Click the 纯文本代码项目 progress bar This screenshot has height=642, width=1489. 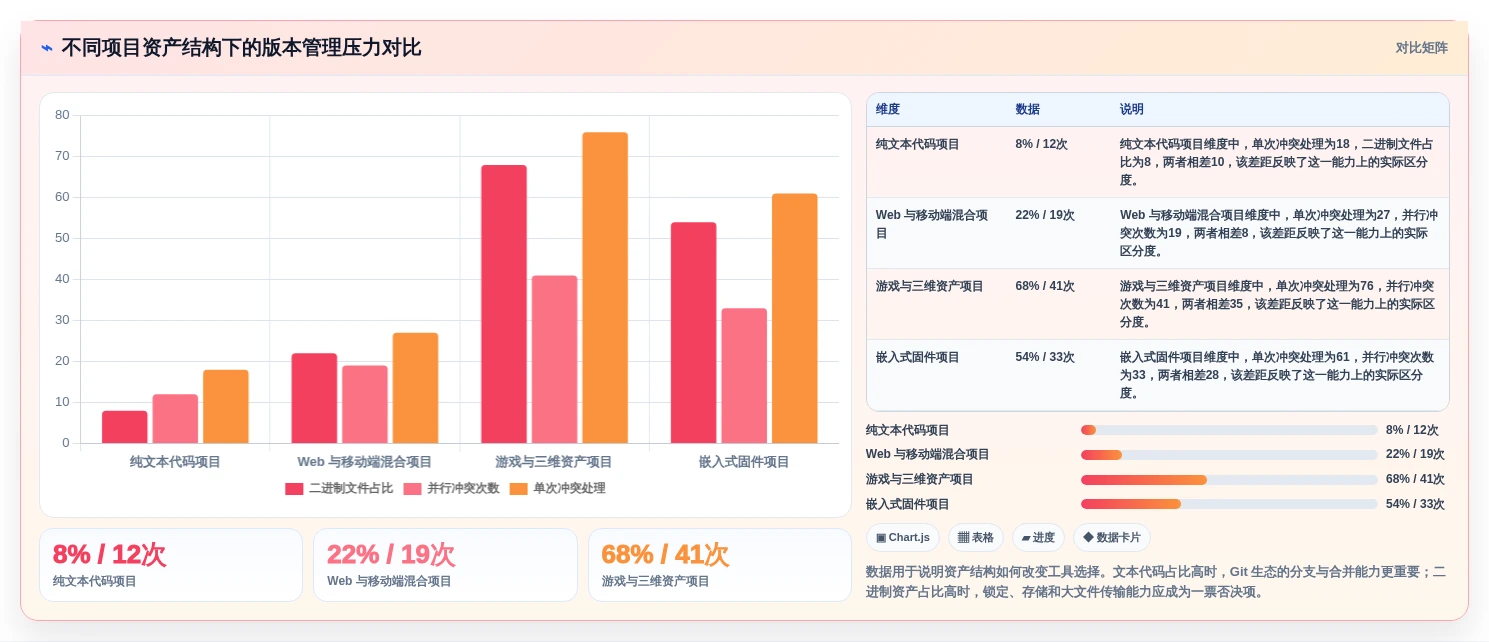[x=1229, y=430]
